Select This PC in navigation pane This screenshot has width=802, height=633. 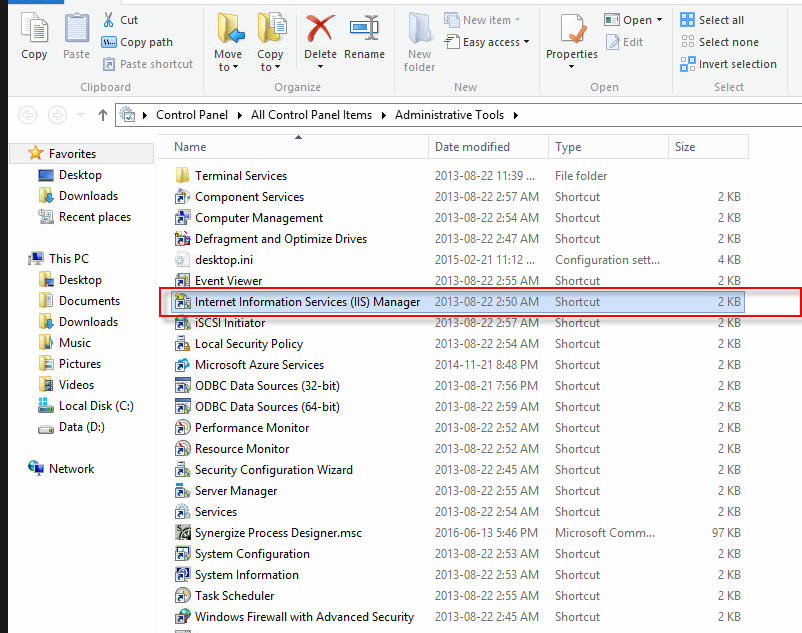(x=69, y=259)
